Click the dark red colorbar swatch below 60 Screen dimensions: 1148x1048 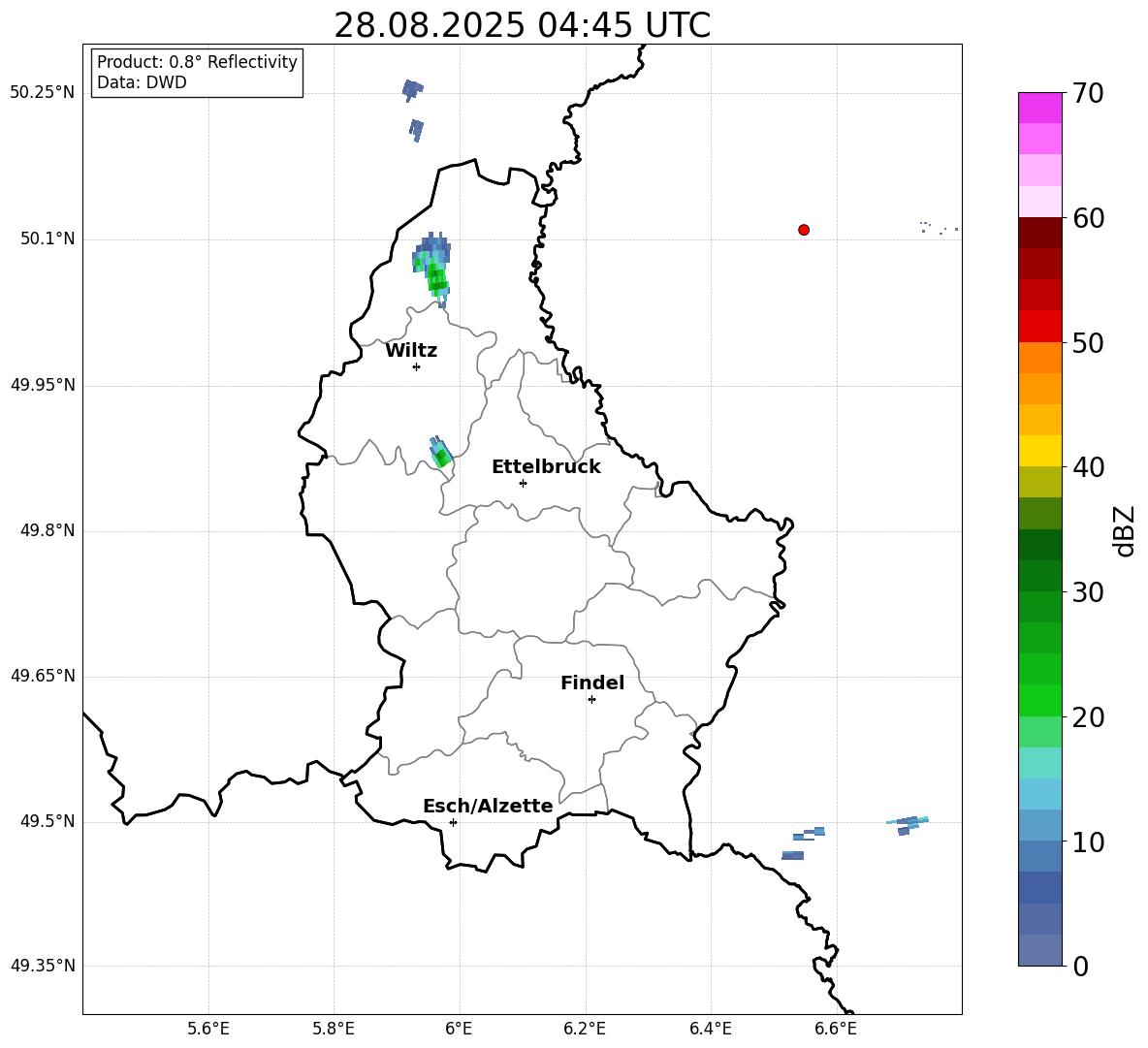(1040, 232)
